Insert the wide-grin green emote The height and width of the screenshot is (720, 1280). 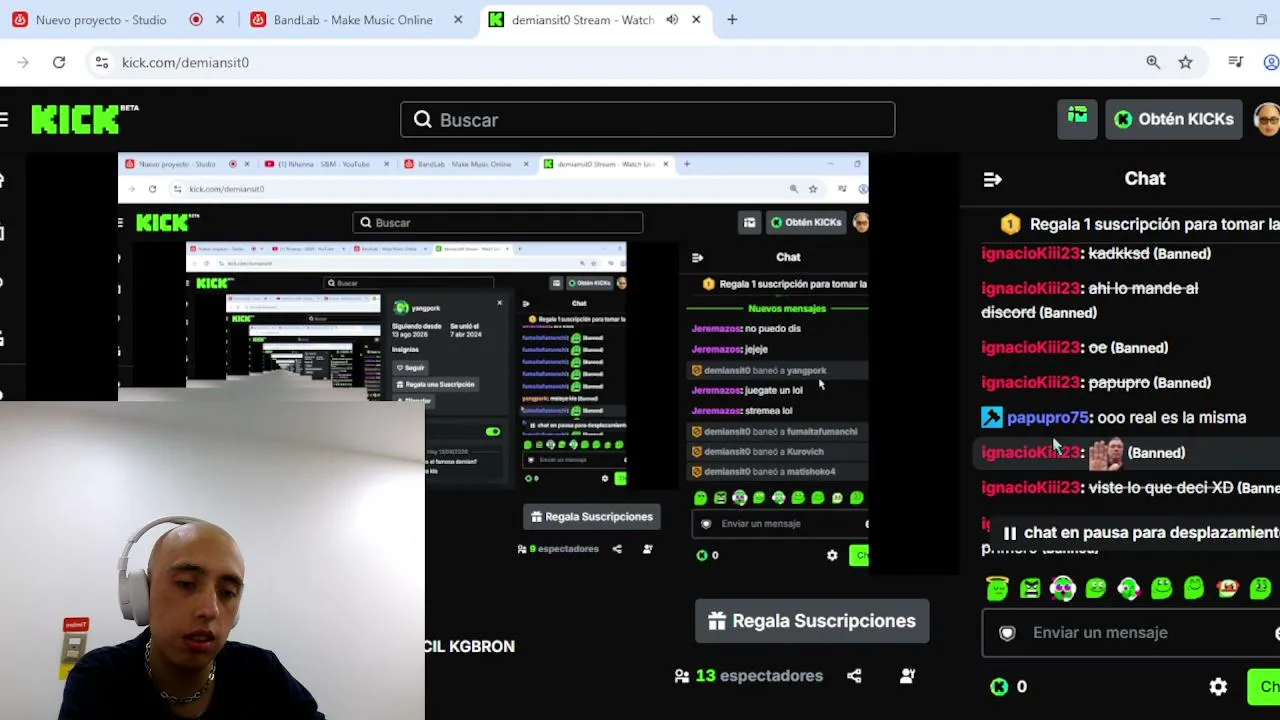(1161, 589)
